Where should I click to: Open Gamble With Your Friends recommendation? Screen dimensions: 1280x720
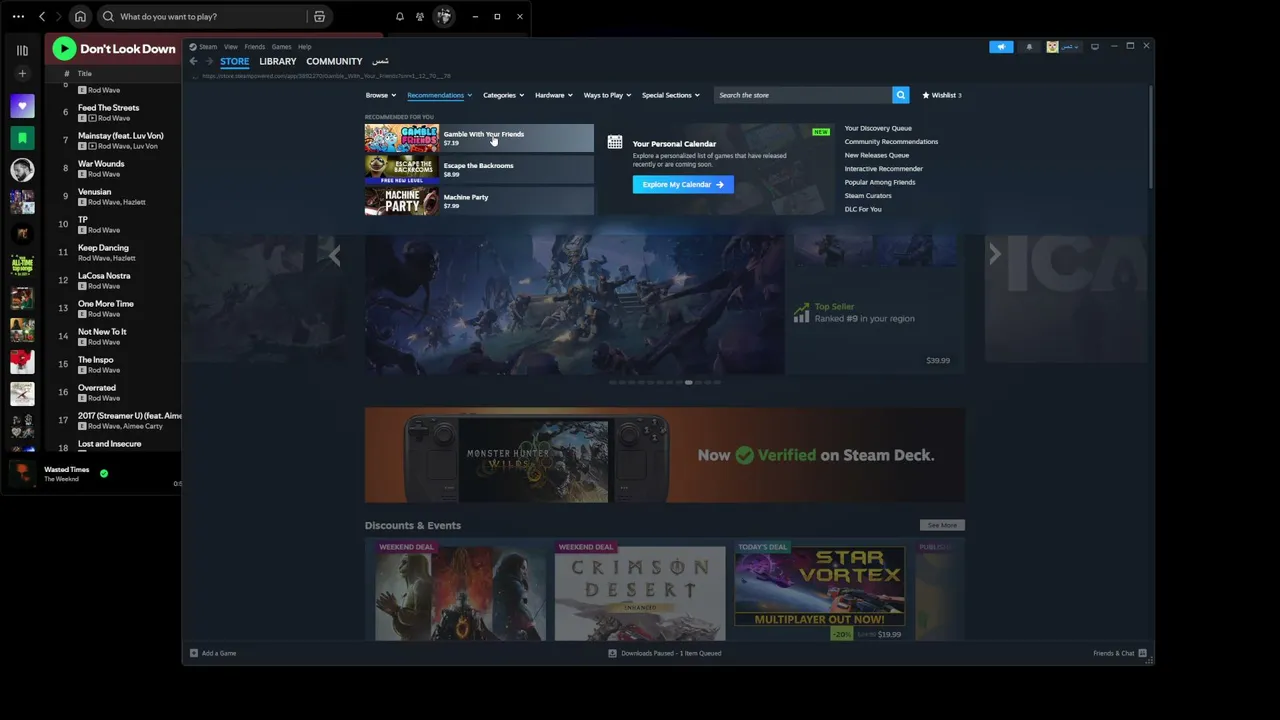pyautogui.click(x=479, y=138)
